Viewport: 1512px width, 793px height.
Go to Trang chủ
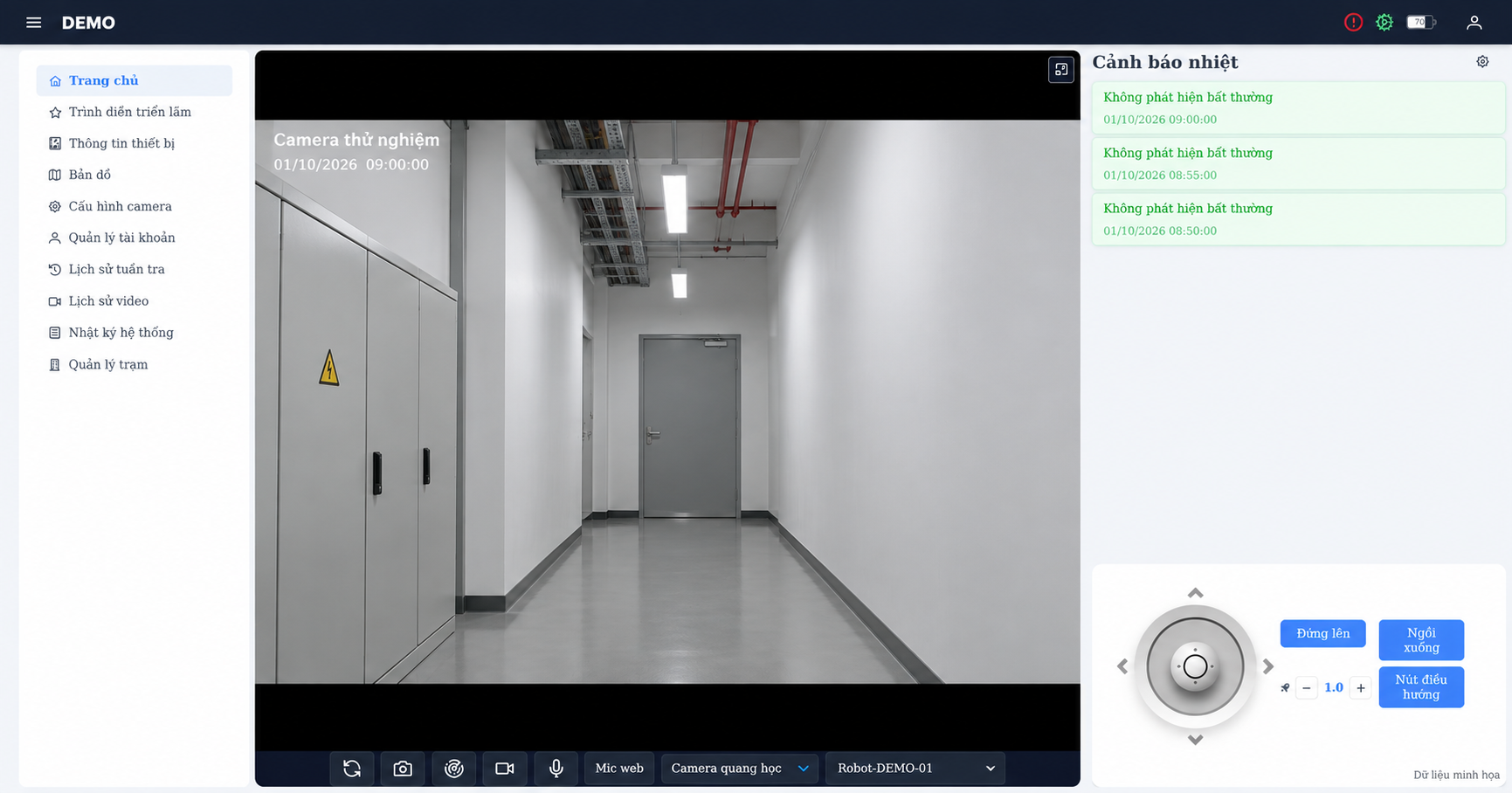click(135, 80)
